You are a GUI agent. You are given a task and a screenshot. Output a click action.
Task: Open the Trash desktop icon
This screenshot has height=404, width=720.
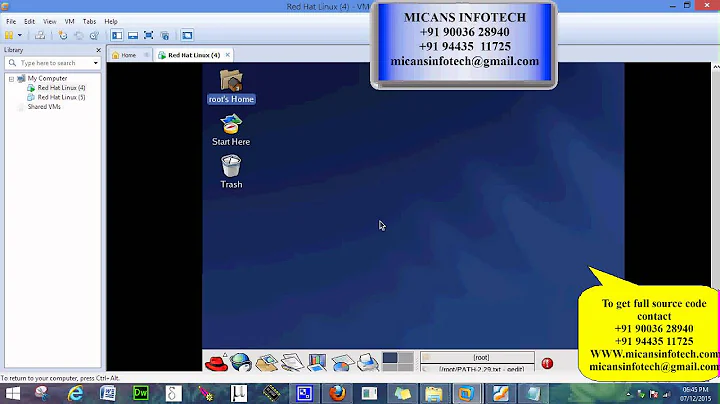[x=231, y=172]
